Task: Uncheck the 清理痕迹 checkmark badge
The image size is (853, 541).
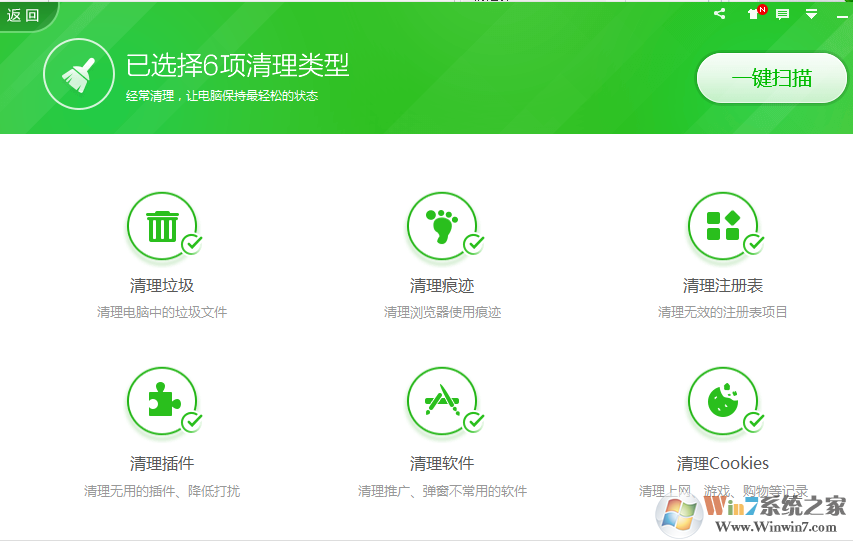Action: (474, 244)
